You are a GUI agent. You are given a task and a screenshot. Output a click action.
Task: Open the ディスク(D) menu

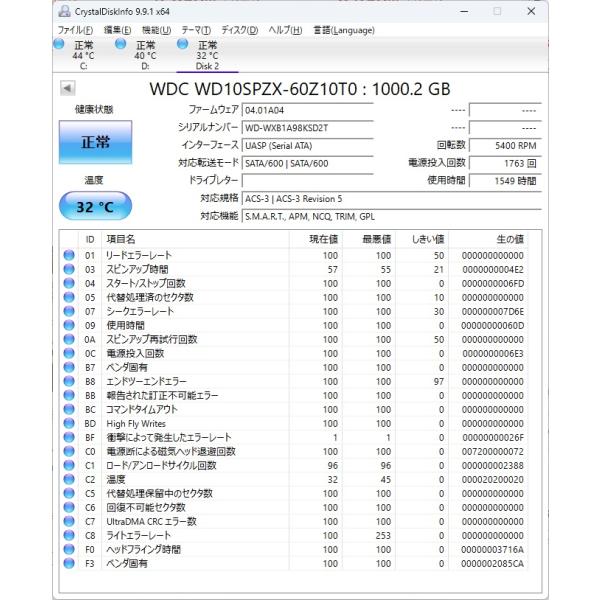tap(240, 30)
